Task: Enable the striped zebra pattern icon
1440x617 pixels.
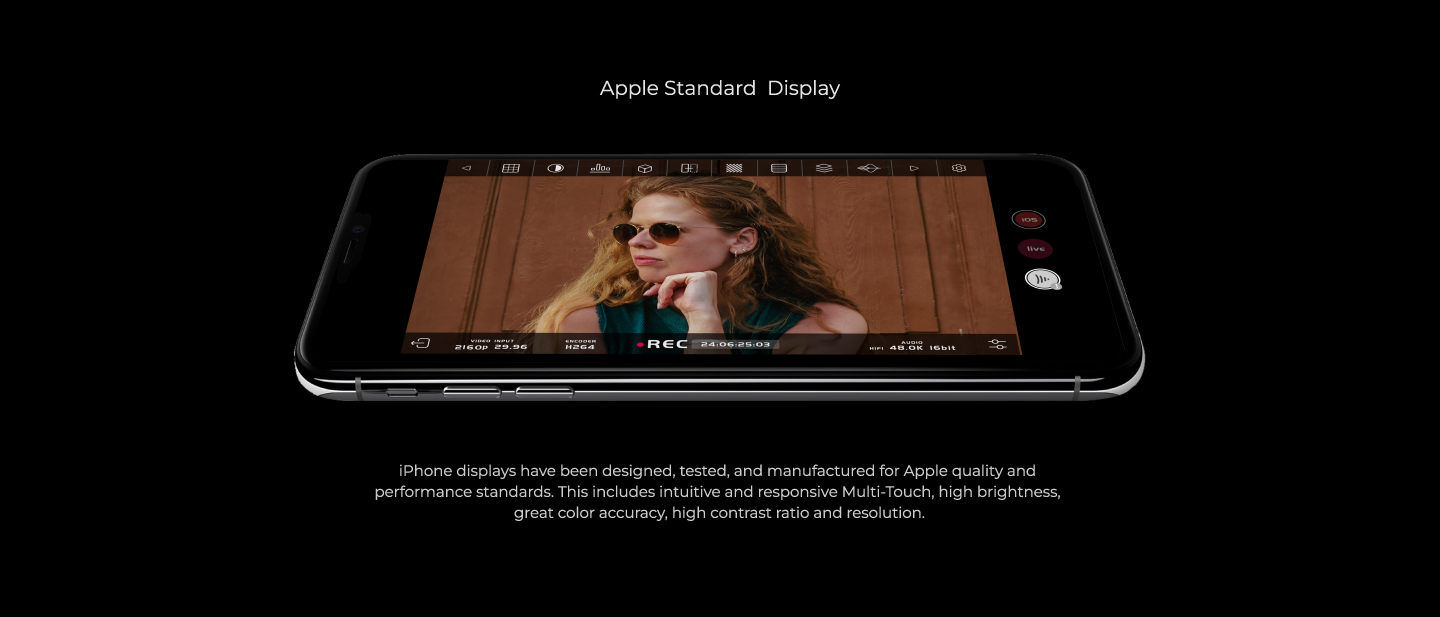Action: [734, 168]
